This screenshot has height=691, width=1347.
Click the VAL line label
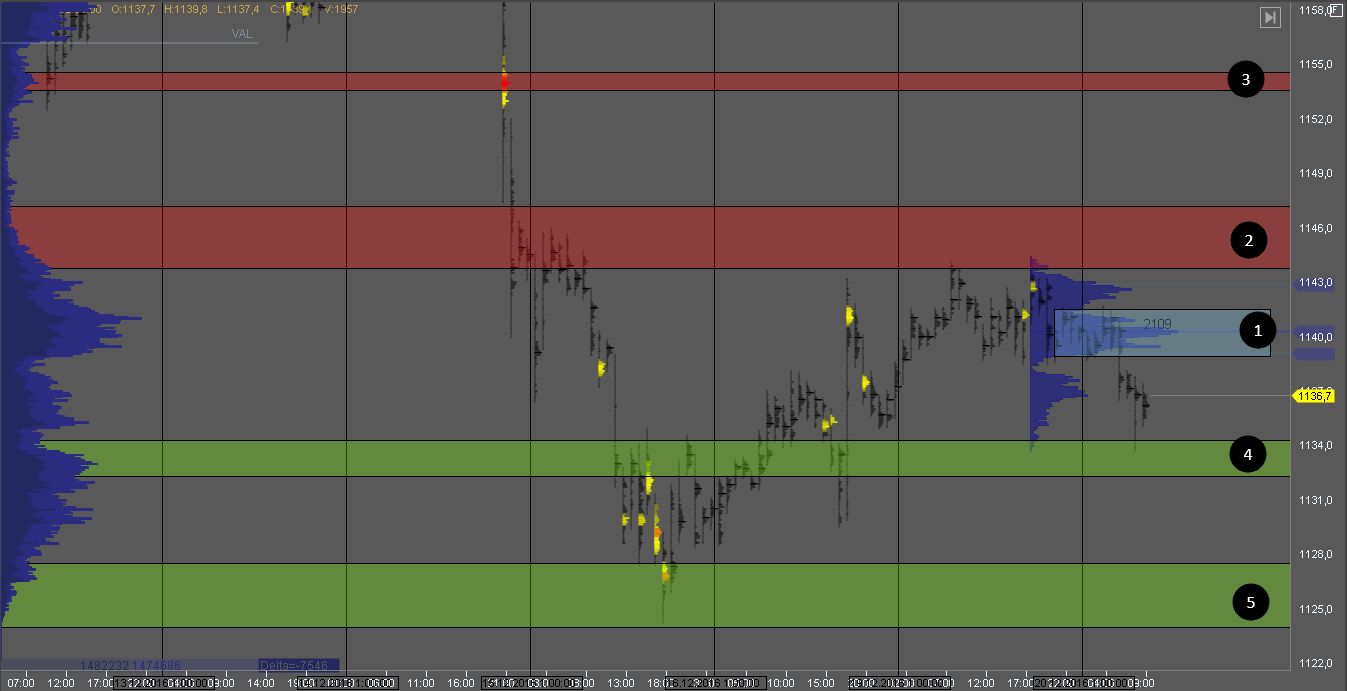[241, 33]
